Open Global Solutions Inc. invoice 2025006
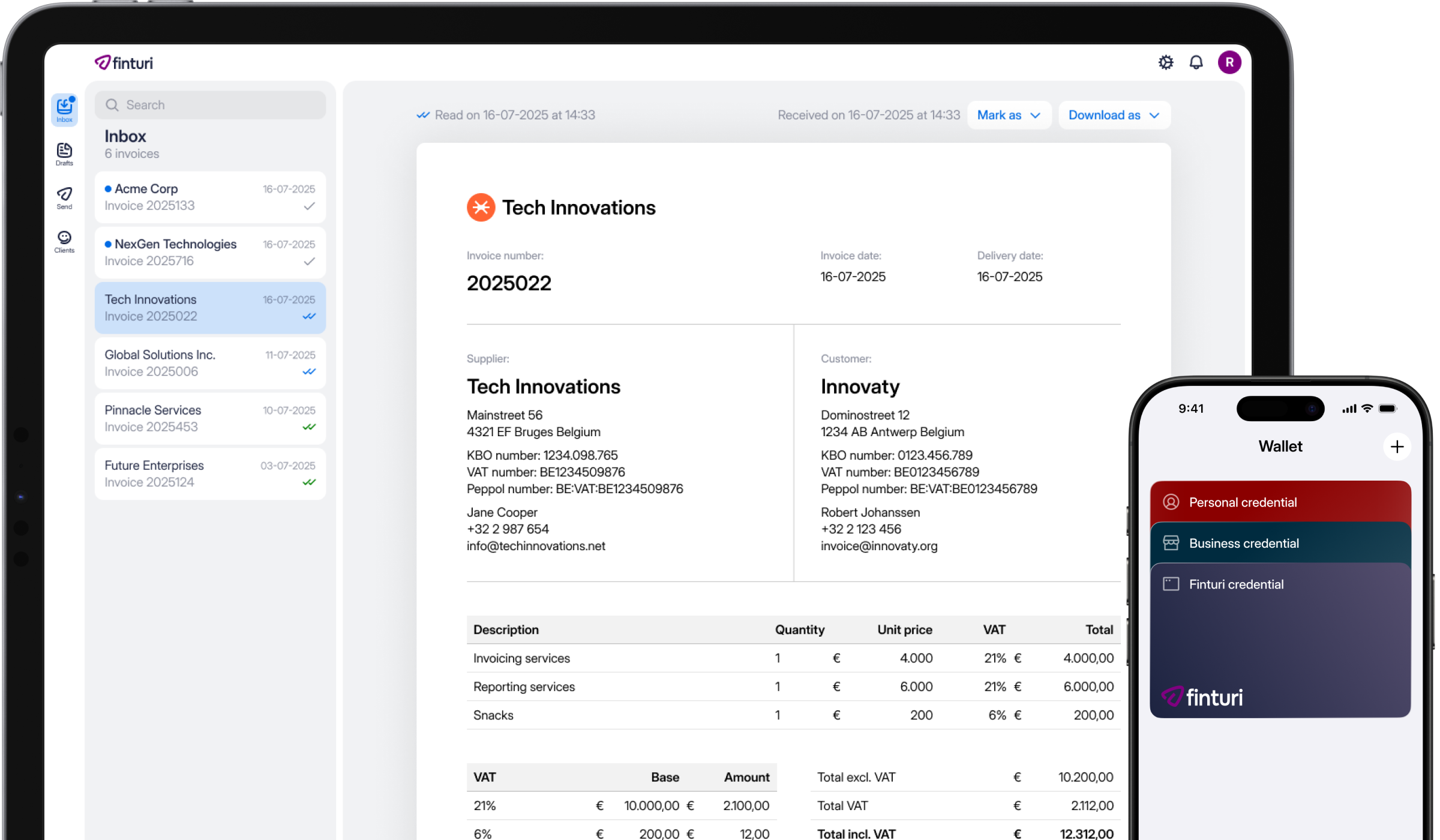Screen dimensions: 1440x840 [x=210, y=363]
